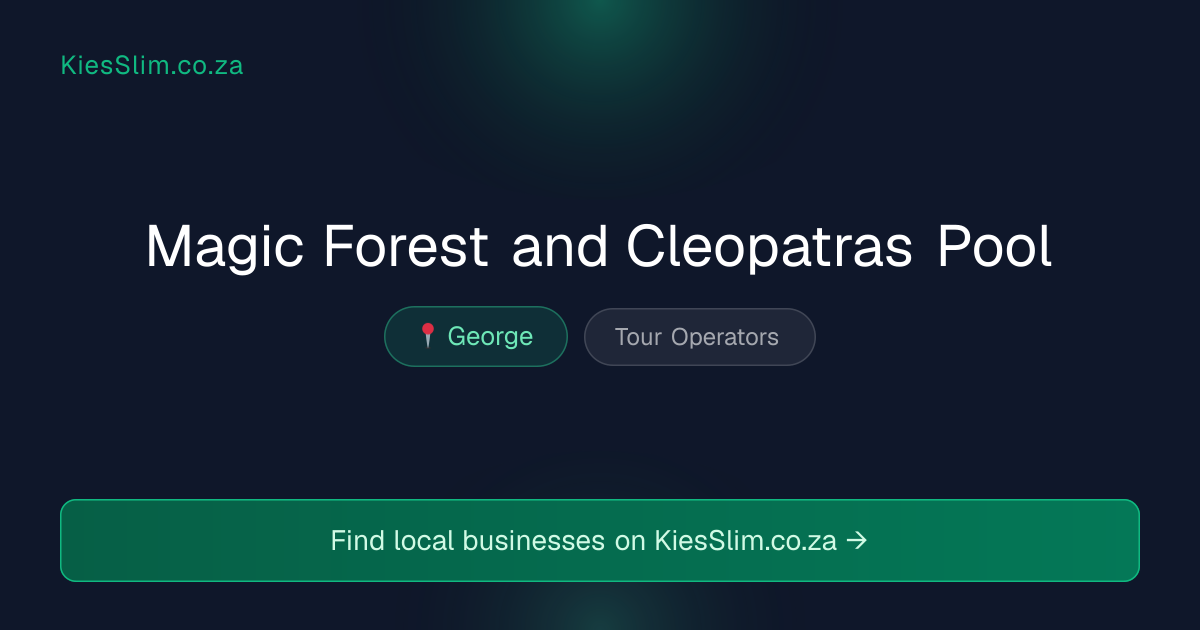Click the red location pin icon
The image size is (1200, 630).
click(x=427, y=336)
